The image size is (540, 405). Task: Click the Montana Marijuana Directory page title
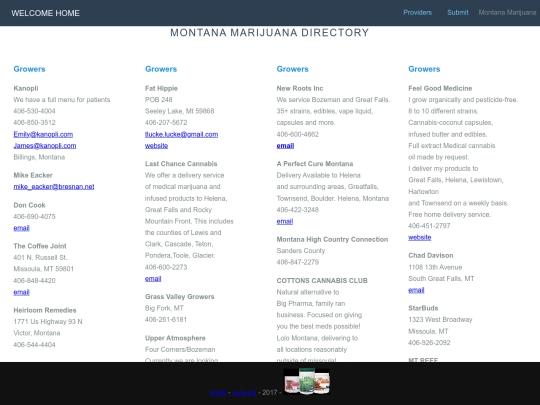tap(270, 33)
